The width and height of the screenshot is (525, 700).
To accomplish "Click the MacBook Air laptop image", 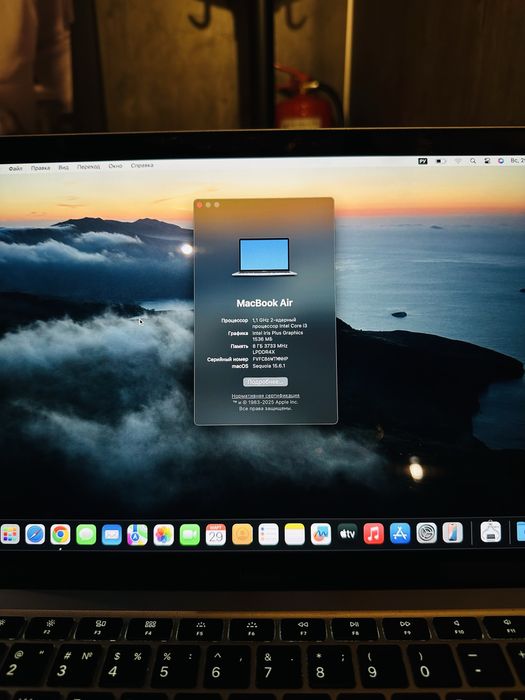I will pyautogui.click(x=264, y=257).
